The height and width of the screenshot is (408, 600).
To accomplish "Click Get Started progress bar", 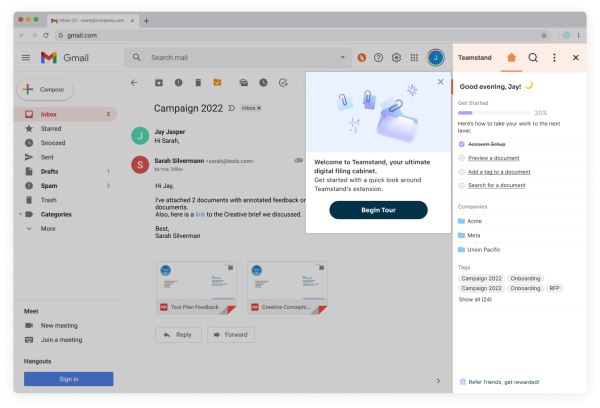I will [x=494, y=113].
